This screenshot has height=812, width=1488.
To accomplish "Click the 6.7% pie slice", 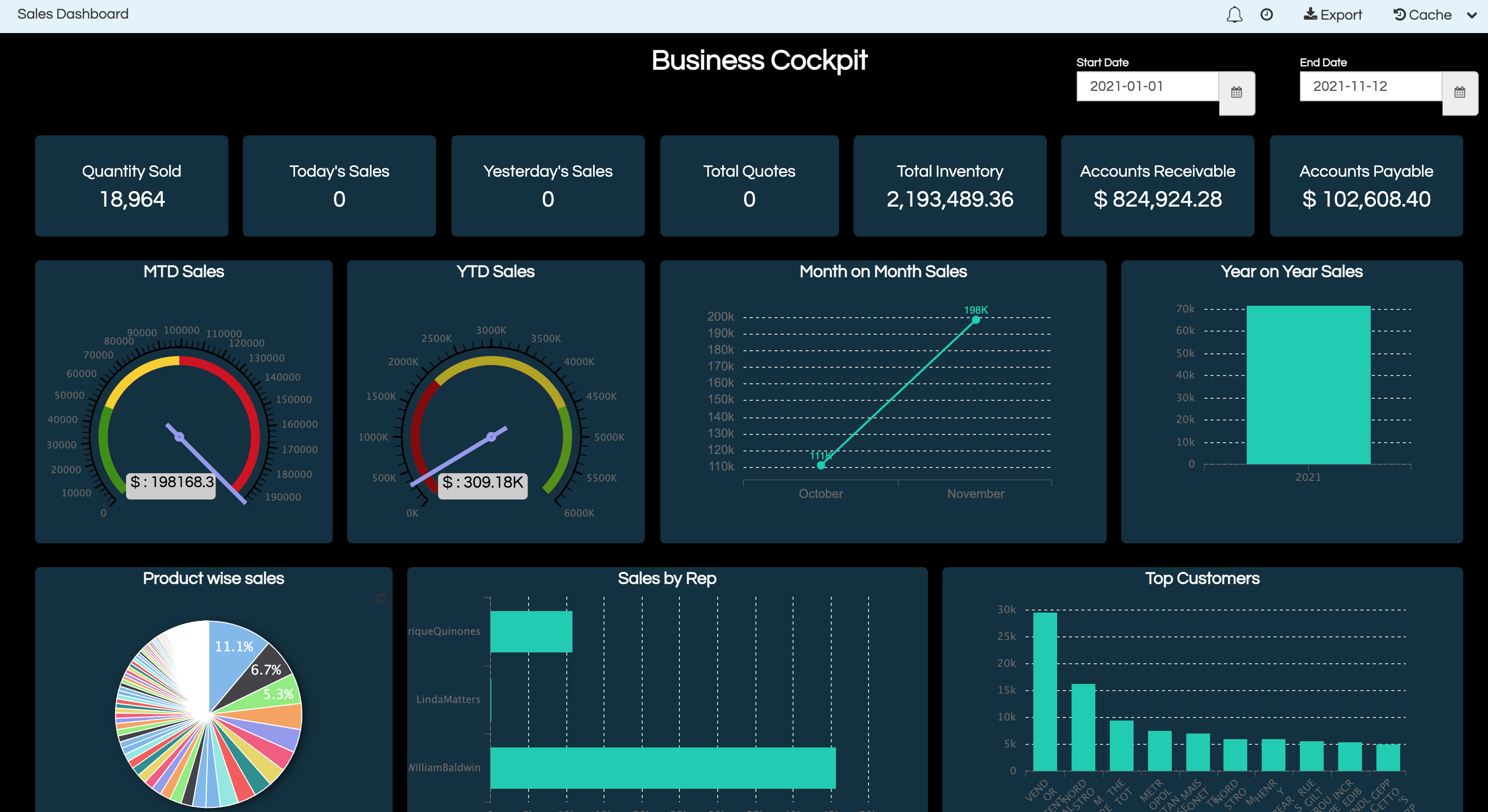I will [266, 670].
